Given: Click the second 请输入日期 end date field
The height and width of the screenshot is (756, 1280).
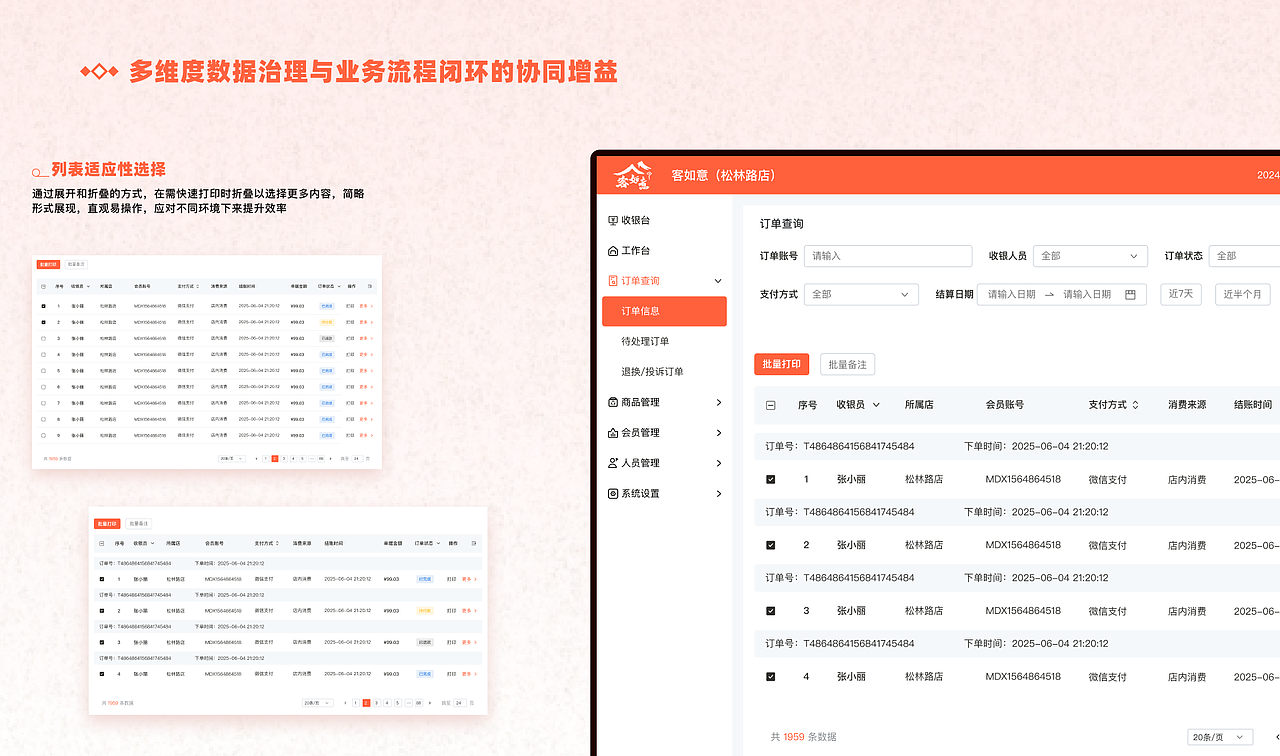Looking at the screenshot, I should click(1087, 294).
